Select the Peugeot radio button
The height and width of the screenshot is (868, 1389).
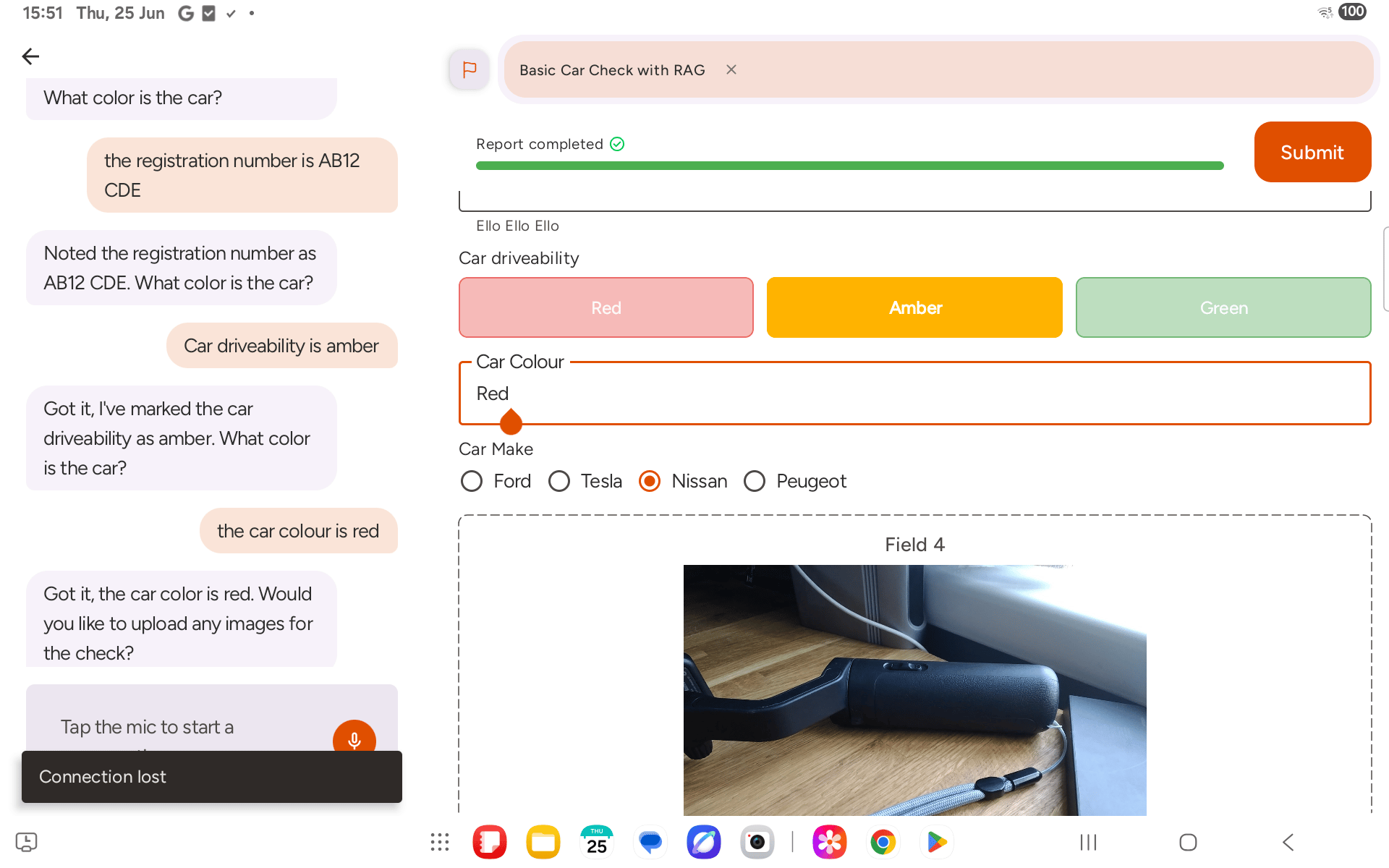(755, 481)
